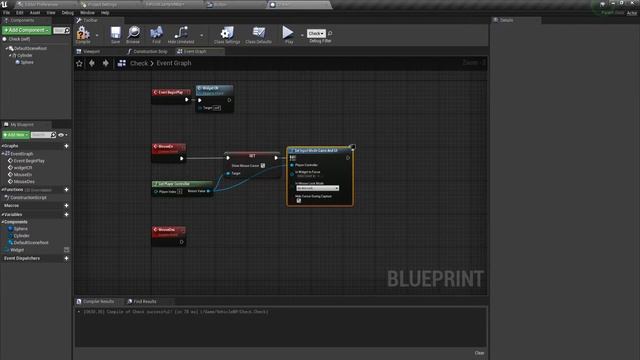The width and height of the screenshot is (640, 360).
Task: Click the Play toolbar button
Action: pos(288,34)
